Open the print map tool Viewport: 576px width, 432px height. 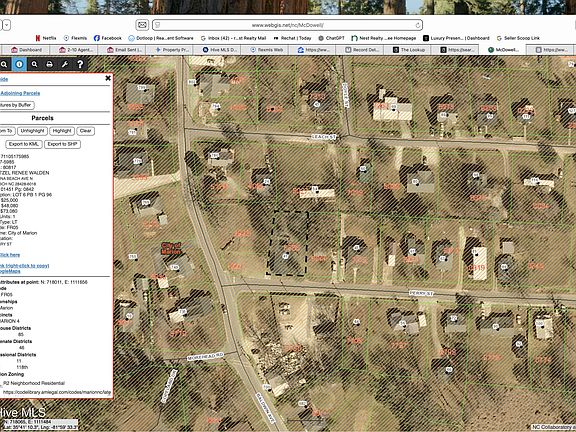point(50,64)
